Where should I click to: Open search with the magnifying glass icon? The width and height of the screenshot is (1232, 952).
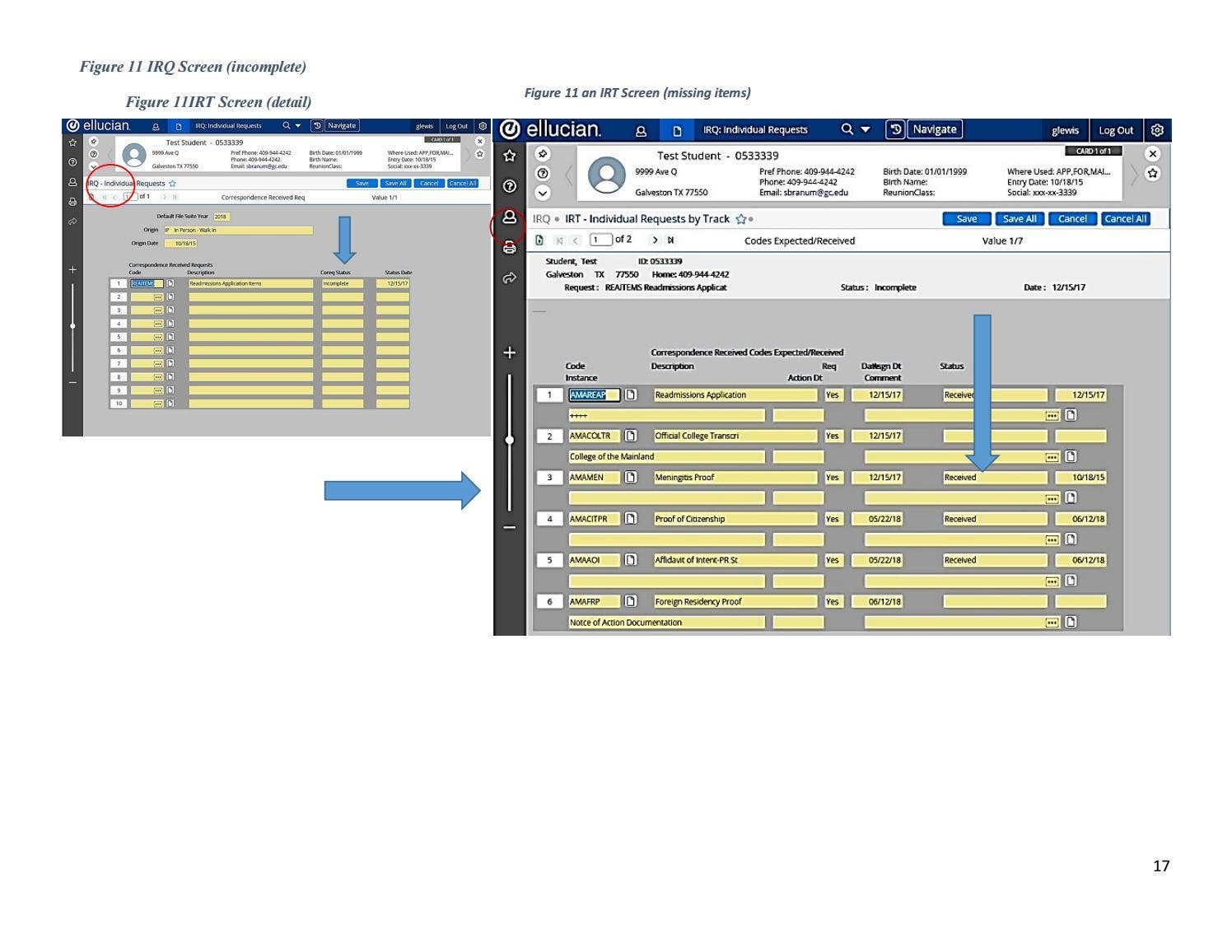click(x=846, y=129)
